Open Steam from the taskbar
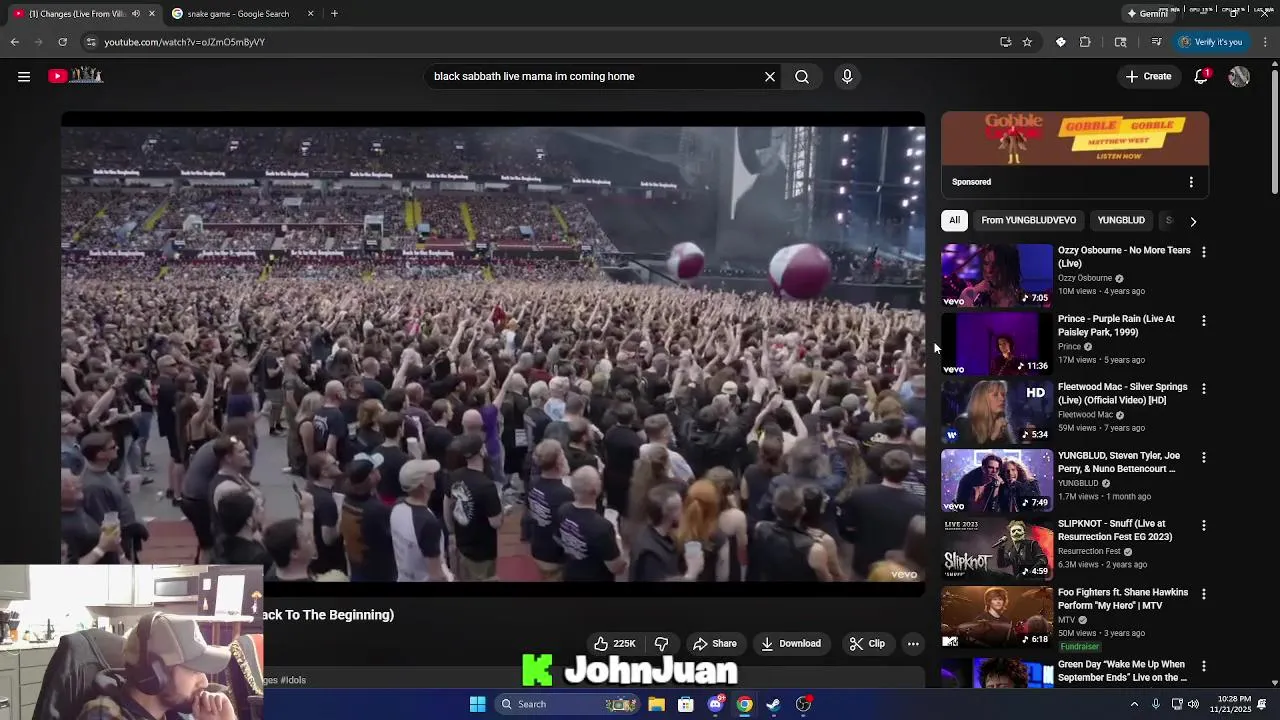Screen dimensions: 1280x720 tap(773, 704)
